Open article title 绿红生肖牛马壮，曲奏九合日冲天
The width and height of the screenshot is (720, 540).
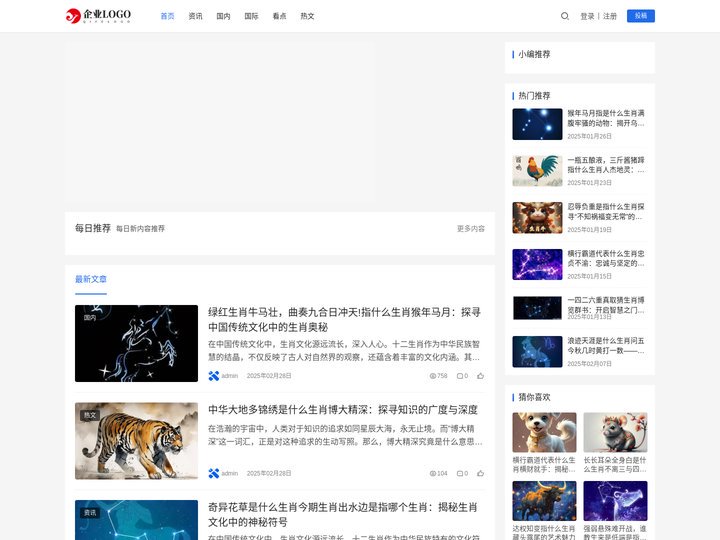tap(344, 320)
